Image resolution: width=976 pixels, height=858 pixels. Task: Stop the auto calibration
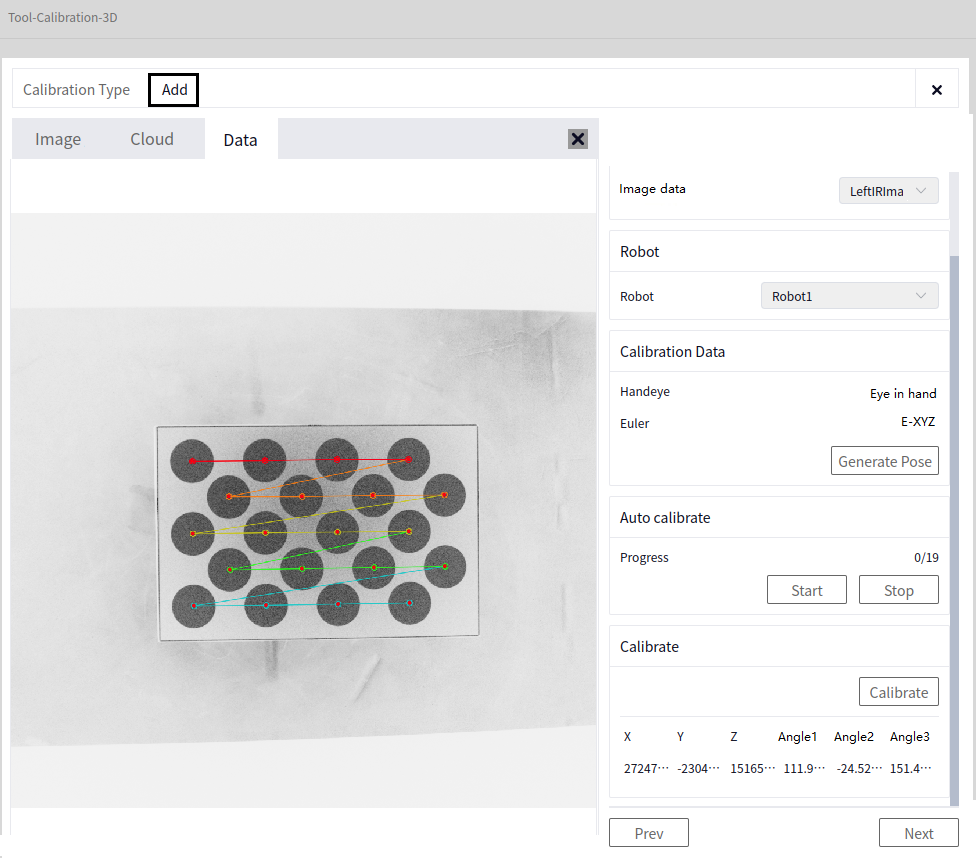(899, 590)
